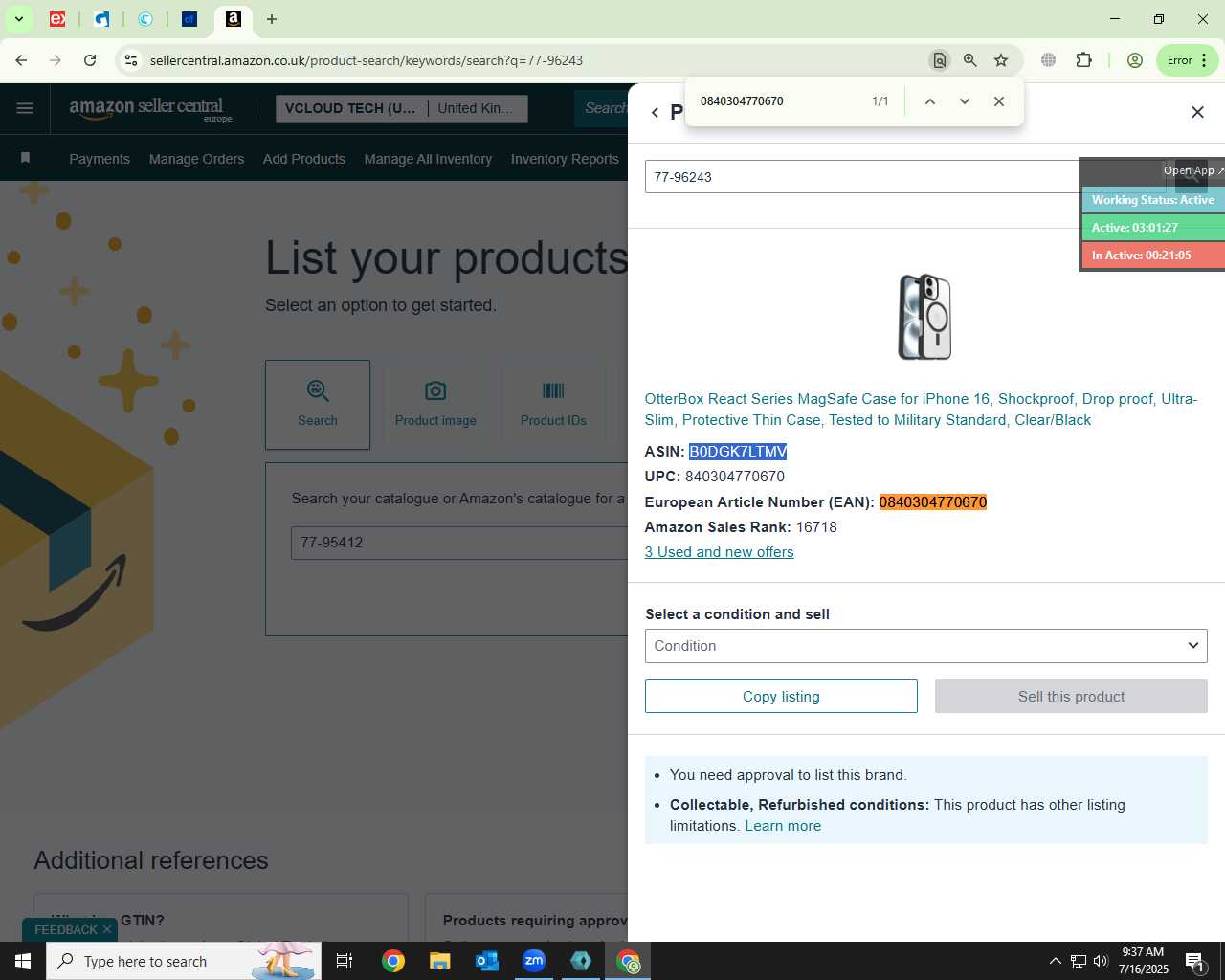Open the tab search dropdown arrow
Screen dimensions: 1225x980
18,19
